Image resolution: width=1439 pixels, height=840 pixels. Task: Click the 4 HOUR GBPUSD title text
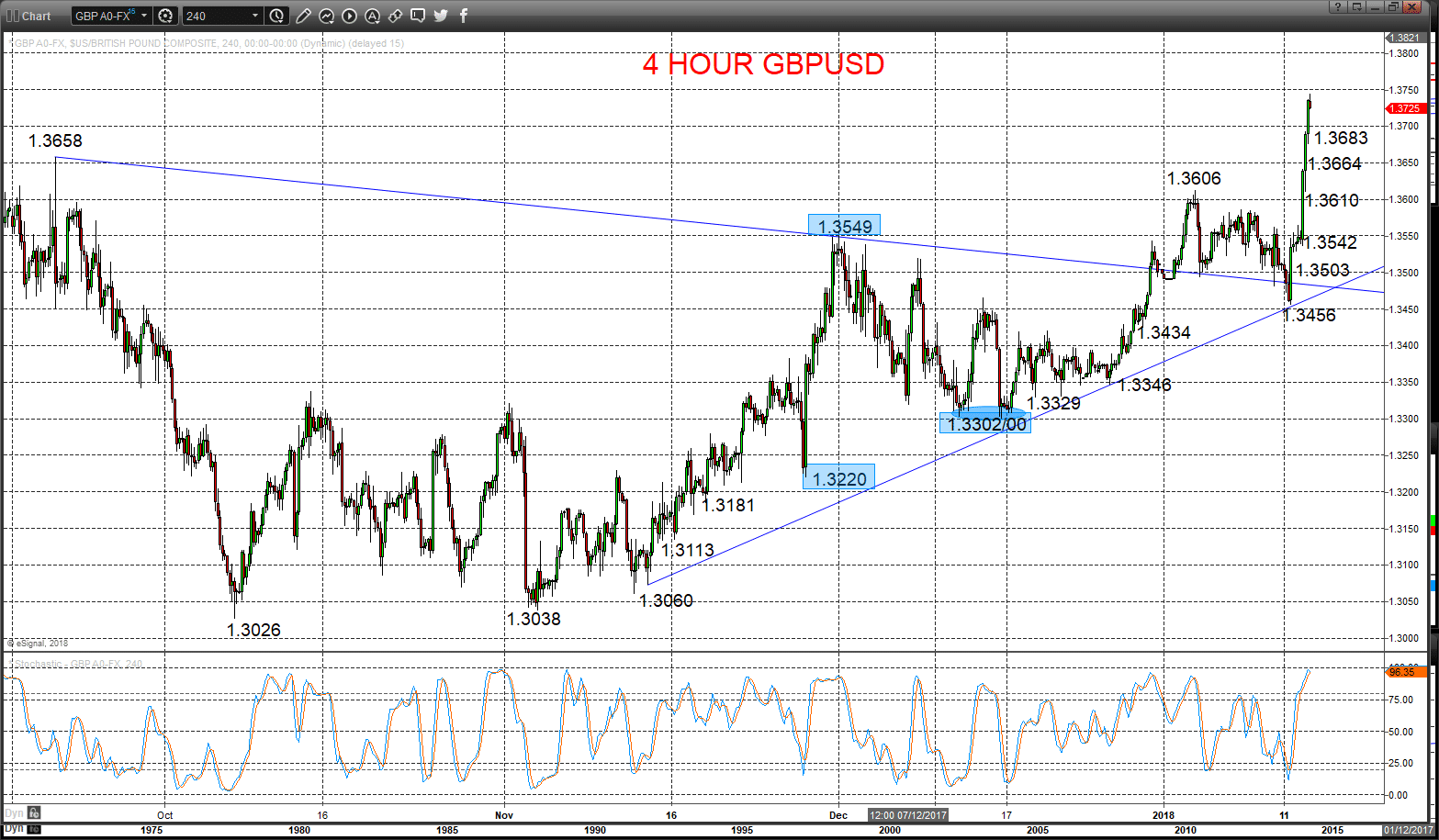click(763, 64)
